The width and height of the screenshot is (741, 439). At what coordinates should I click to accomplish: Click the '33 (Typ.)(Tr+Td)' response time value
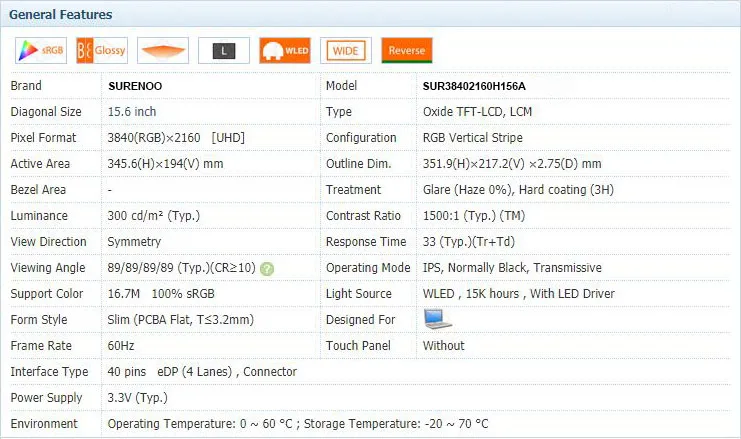pyautogui.click(x=468, y=241)
